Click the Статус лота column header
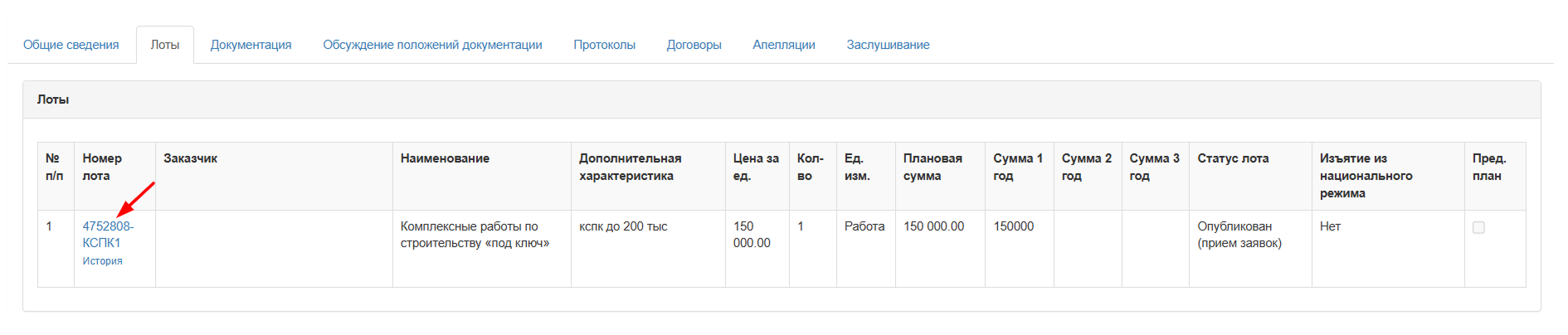Screen dimensions: 1568x335 coord(1233,158)
